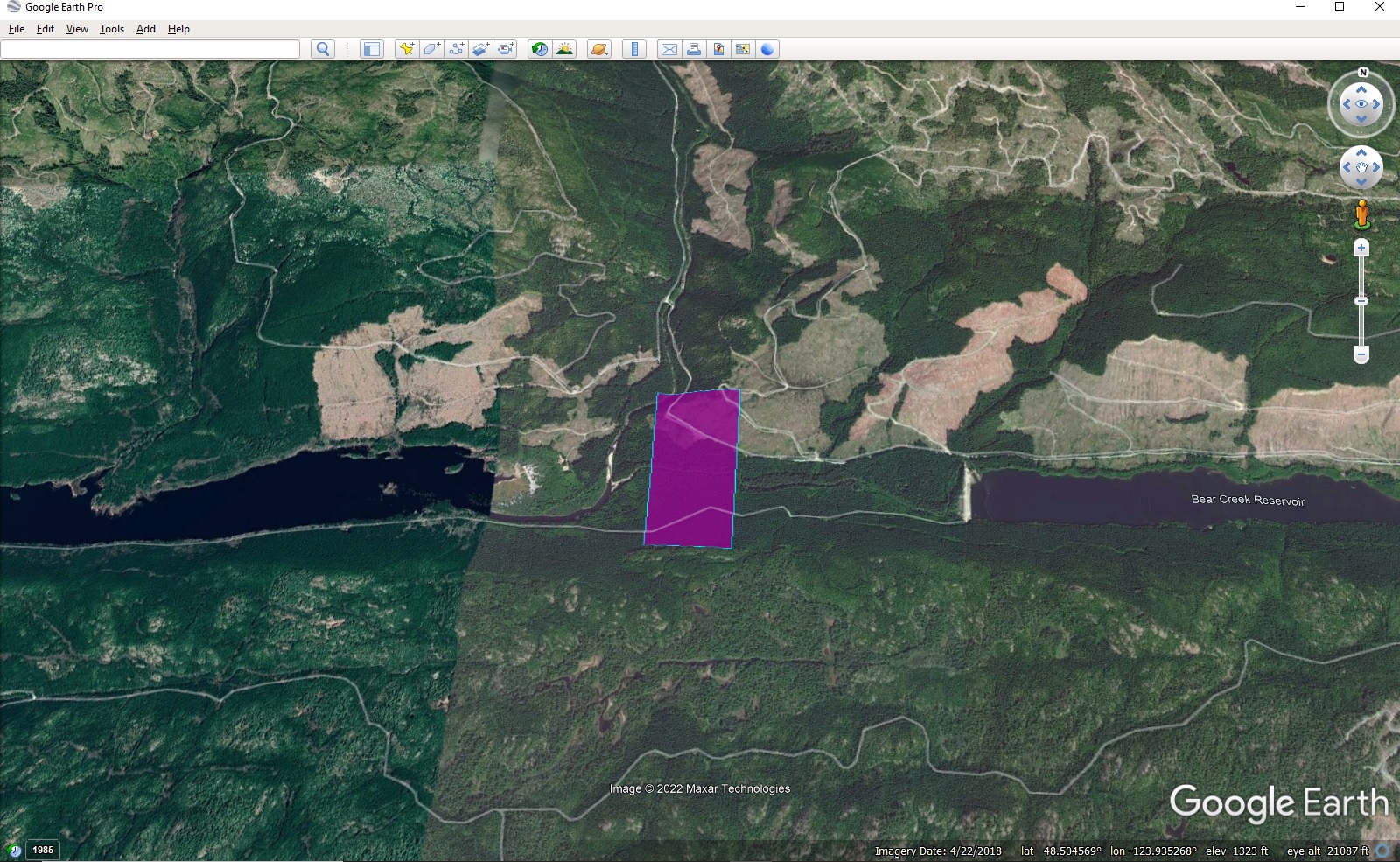This screenshot has width=1400, height=862.
Task: Click inside the search input field
Action: point(150,49)
